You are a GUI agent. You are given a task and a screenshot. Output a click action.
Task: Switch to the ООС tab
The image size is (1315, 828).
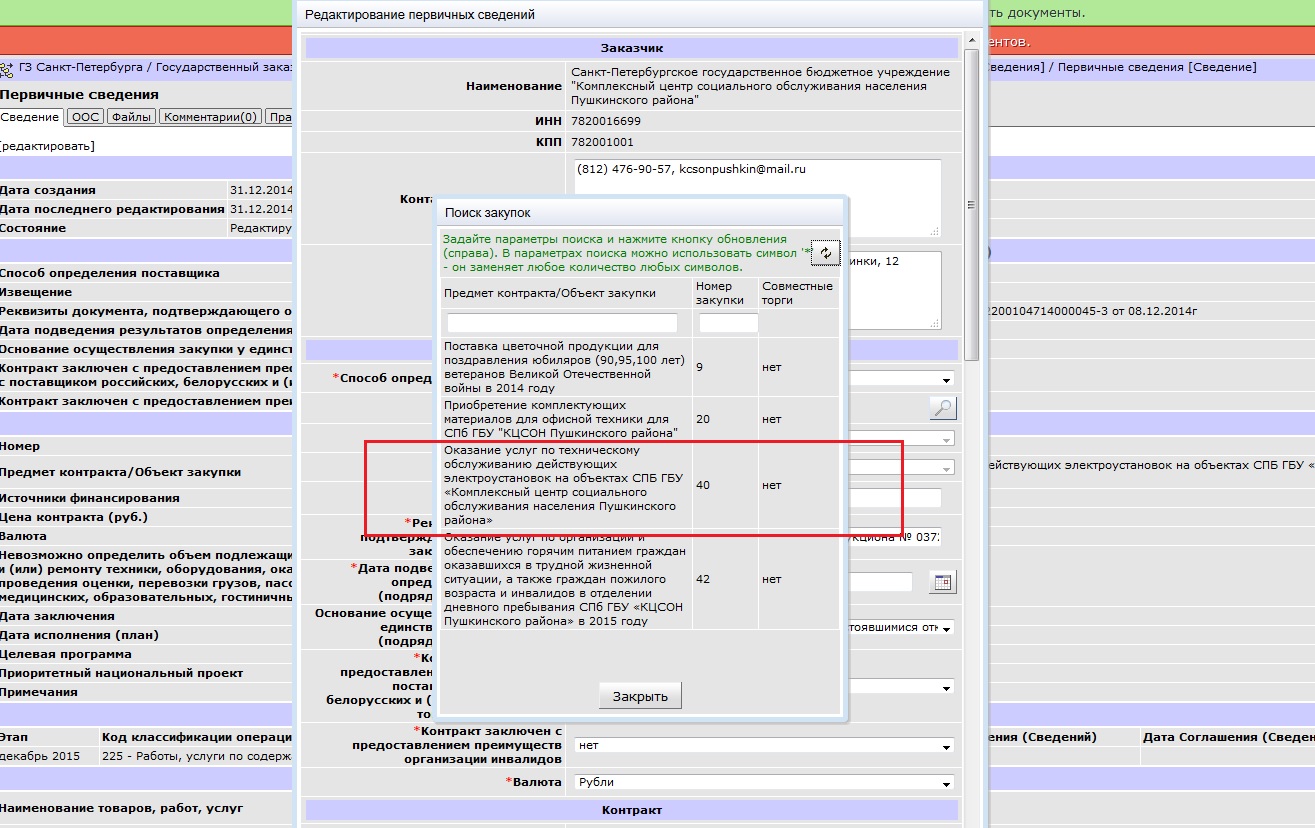[x=86, y=117]
